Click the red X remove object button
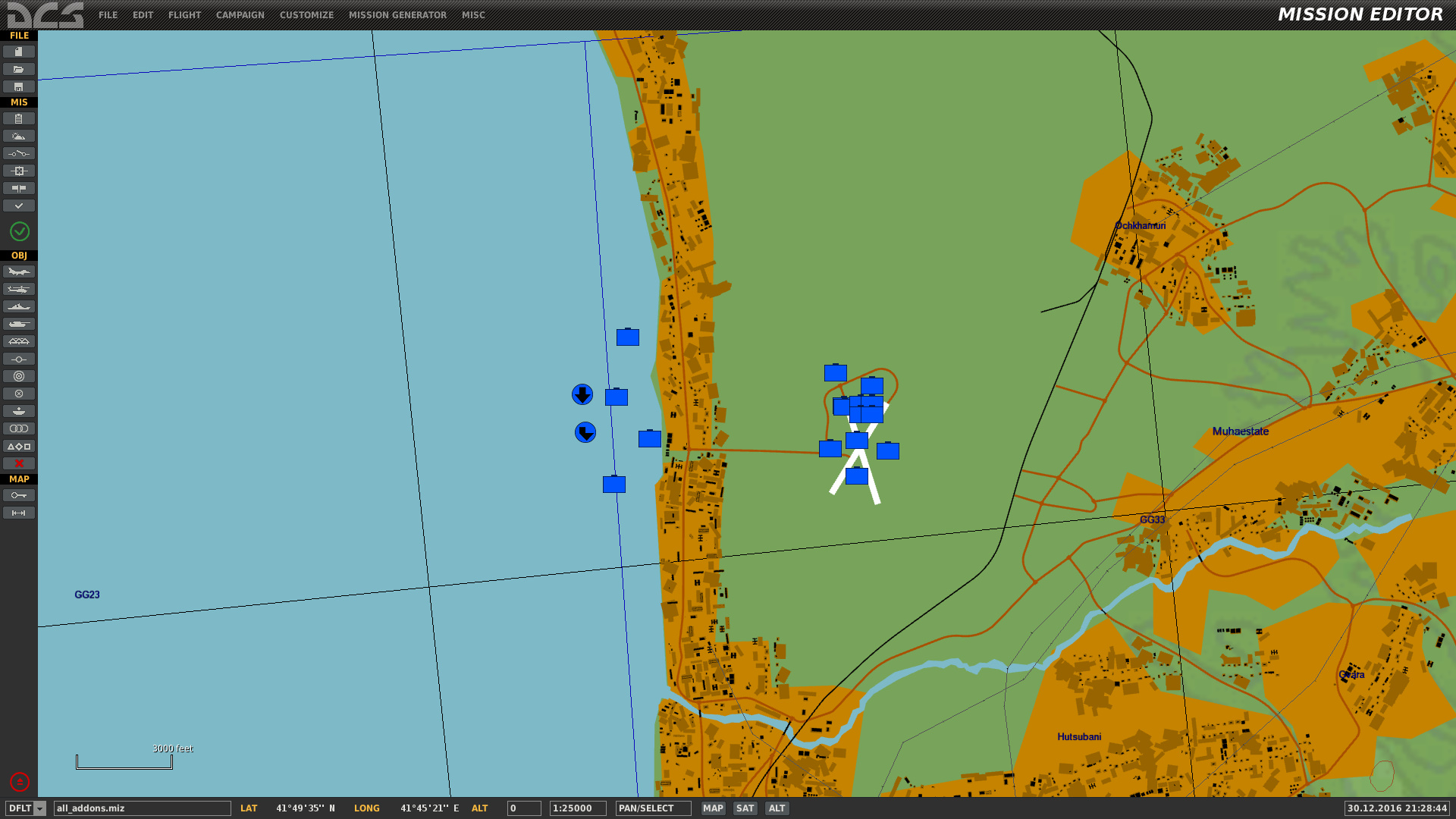The width and height of the screenshot is (1456, 819). pyautogui.click(x=18, y=463)
